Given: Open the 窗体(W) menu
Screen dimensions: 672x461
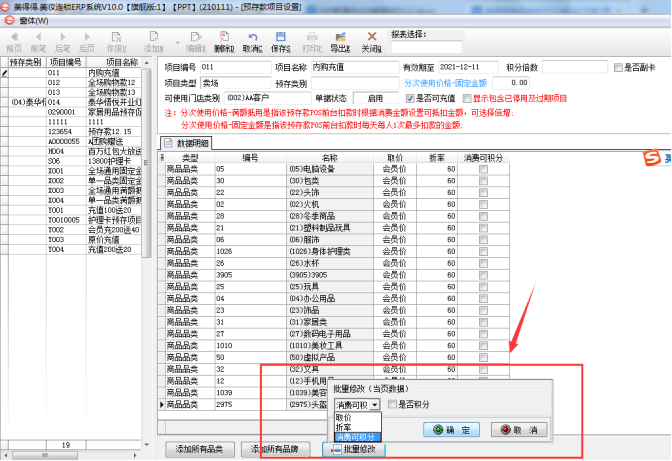Looking at the screenshot, I should point(34,21).
